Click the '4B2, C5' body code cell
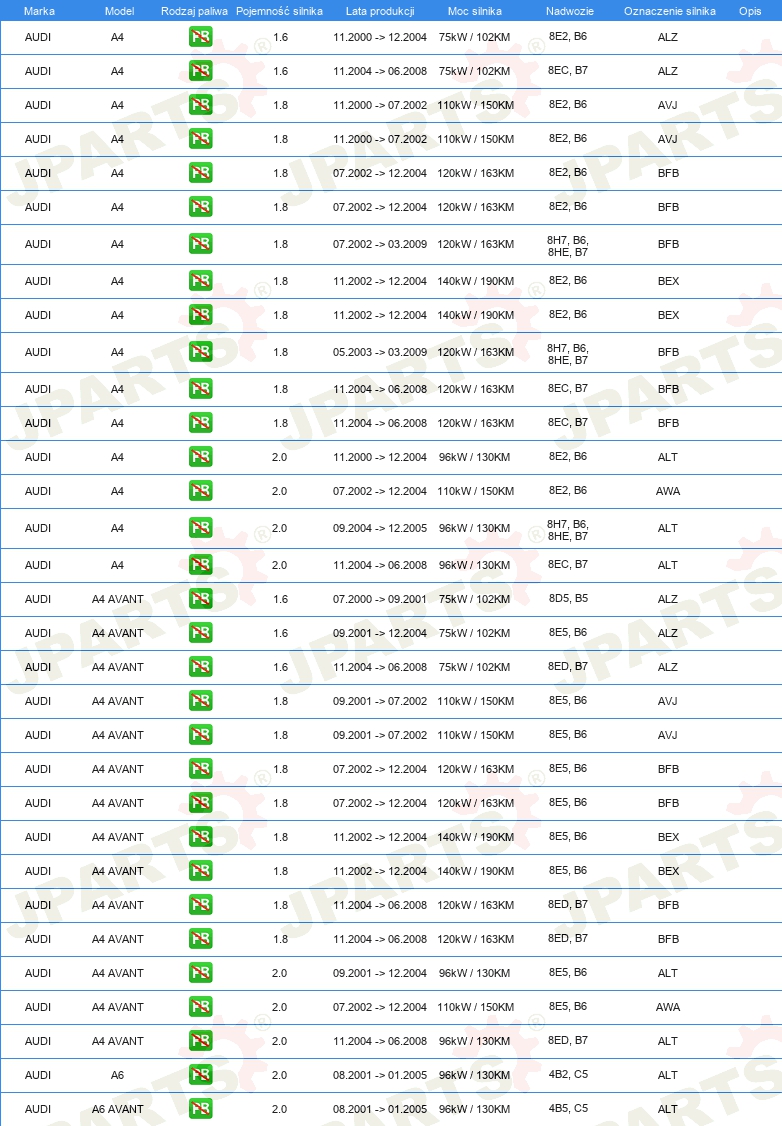The height and width of the screenshot is (1126, 782). (x=568, y=1074)
